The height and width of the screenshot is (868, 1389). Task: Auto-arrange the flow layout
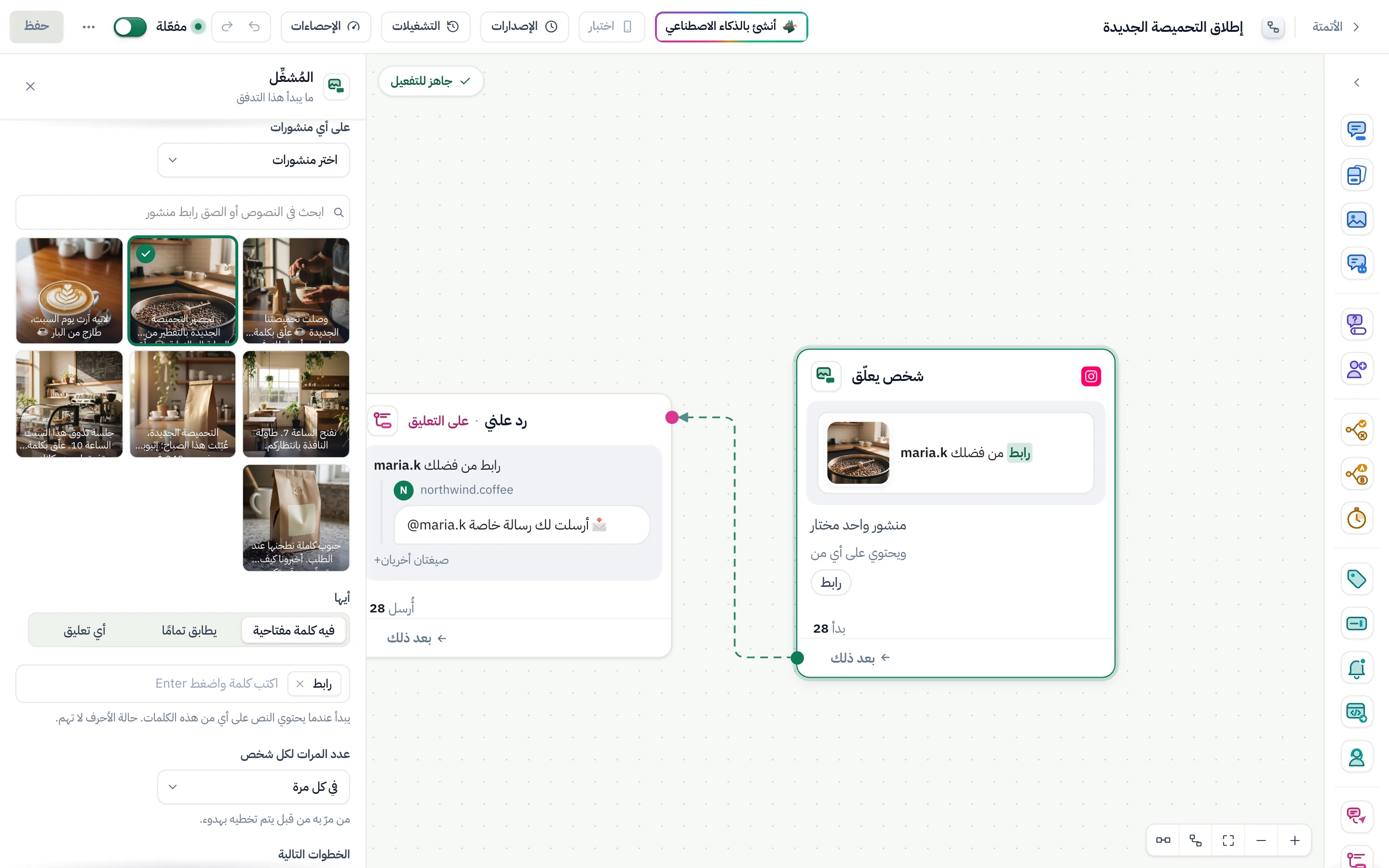point(1196,841)
